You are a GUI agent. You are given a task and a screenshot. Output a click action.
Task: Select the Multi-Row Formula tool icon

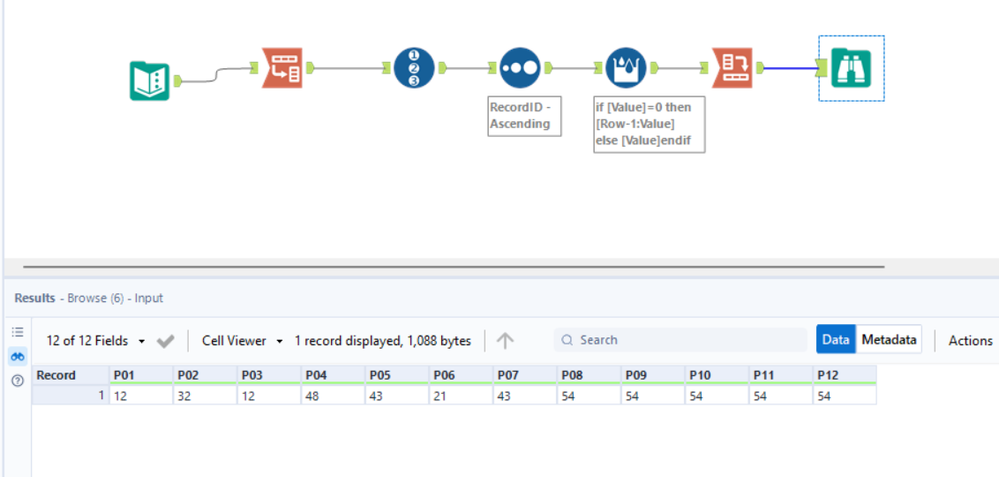coord(626,68)
